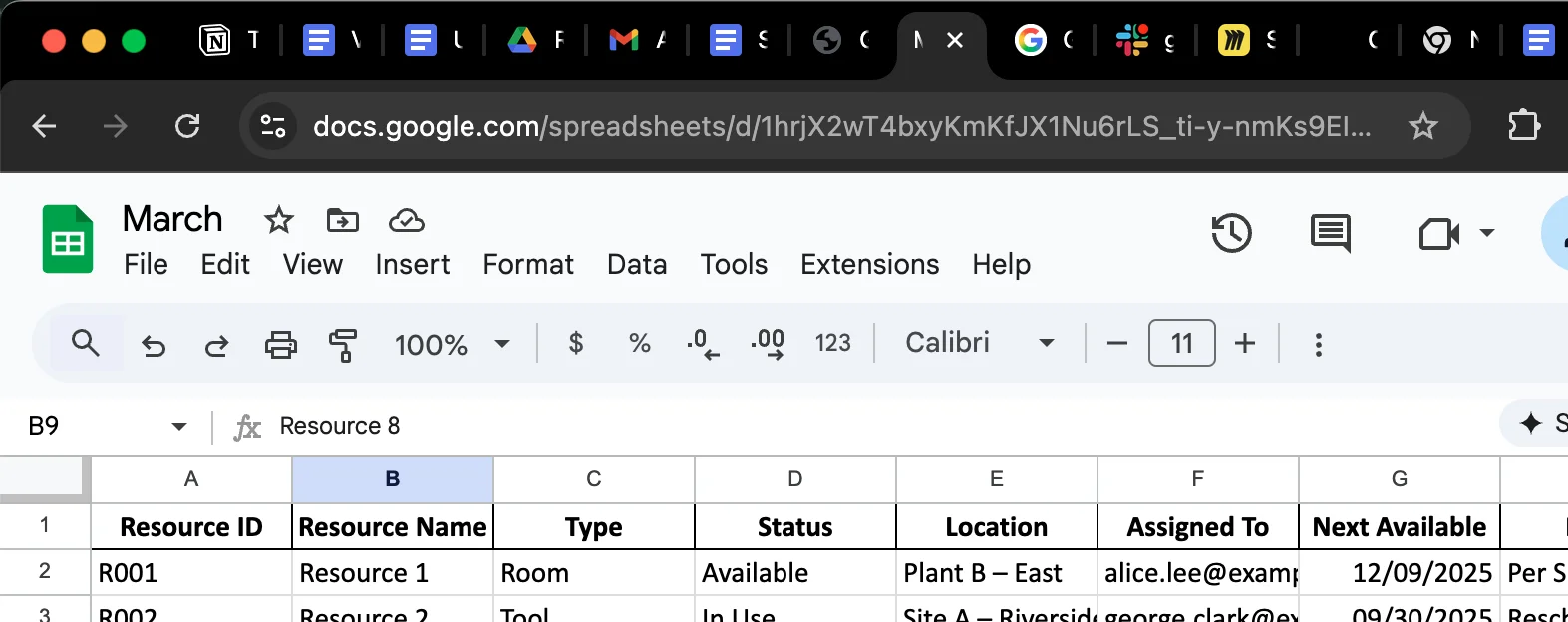Image resolution: width=1568 pixels, height=622 pixels.
Task: Select column B header
Action: pyautogui.click(x=393, y=479)
